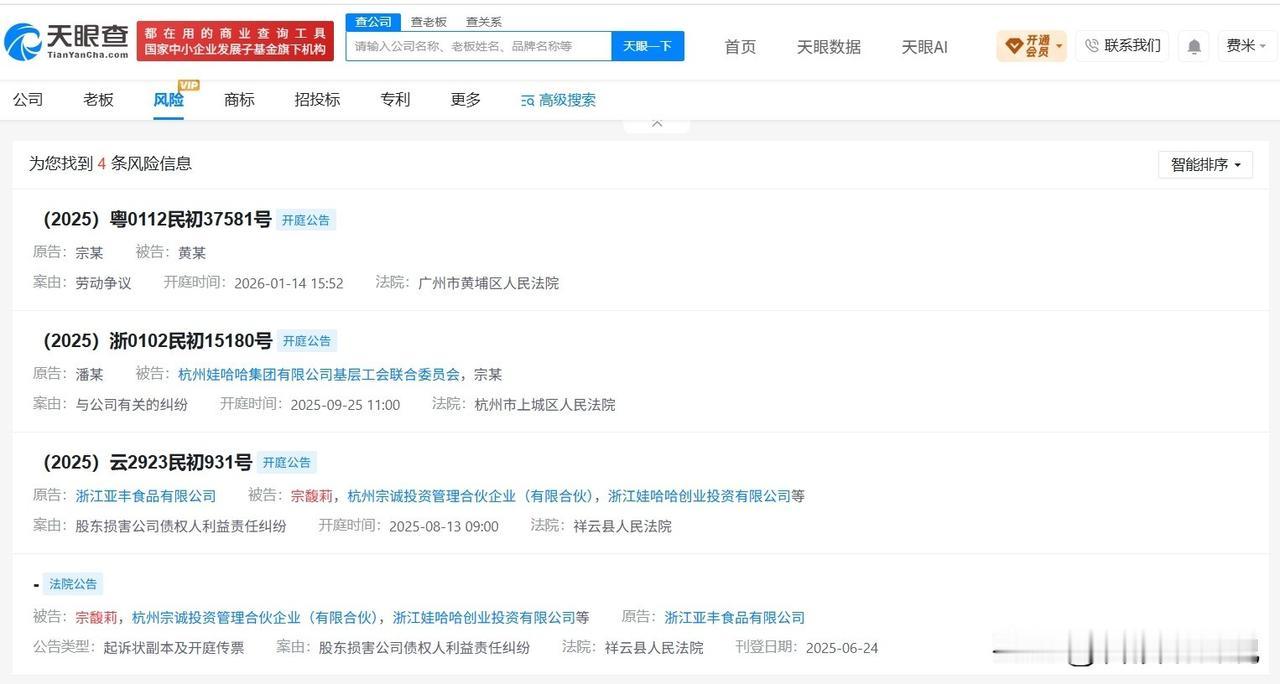Click the red promotional banner 都在用的商业查询工具
This screenshot has width=1280, height=684.
(x=235, y=41)
